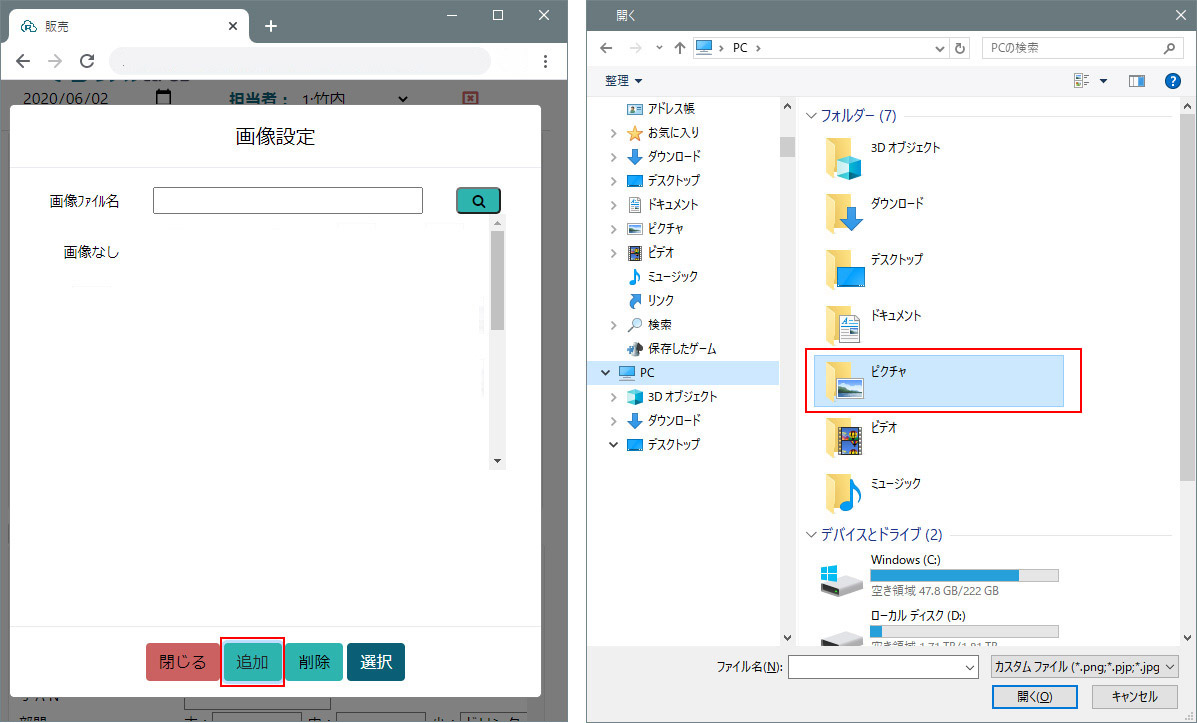Expand the お気に入り tree node

[613, 133]
